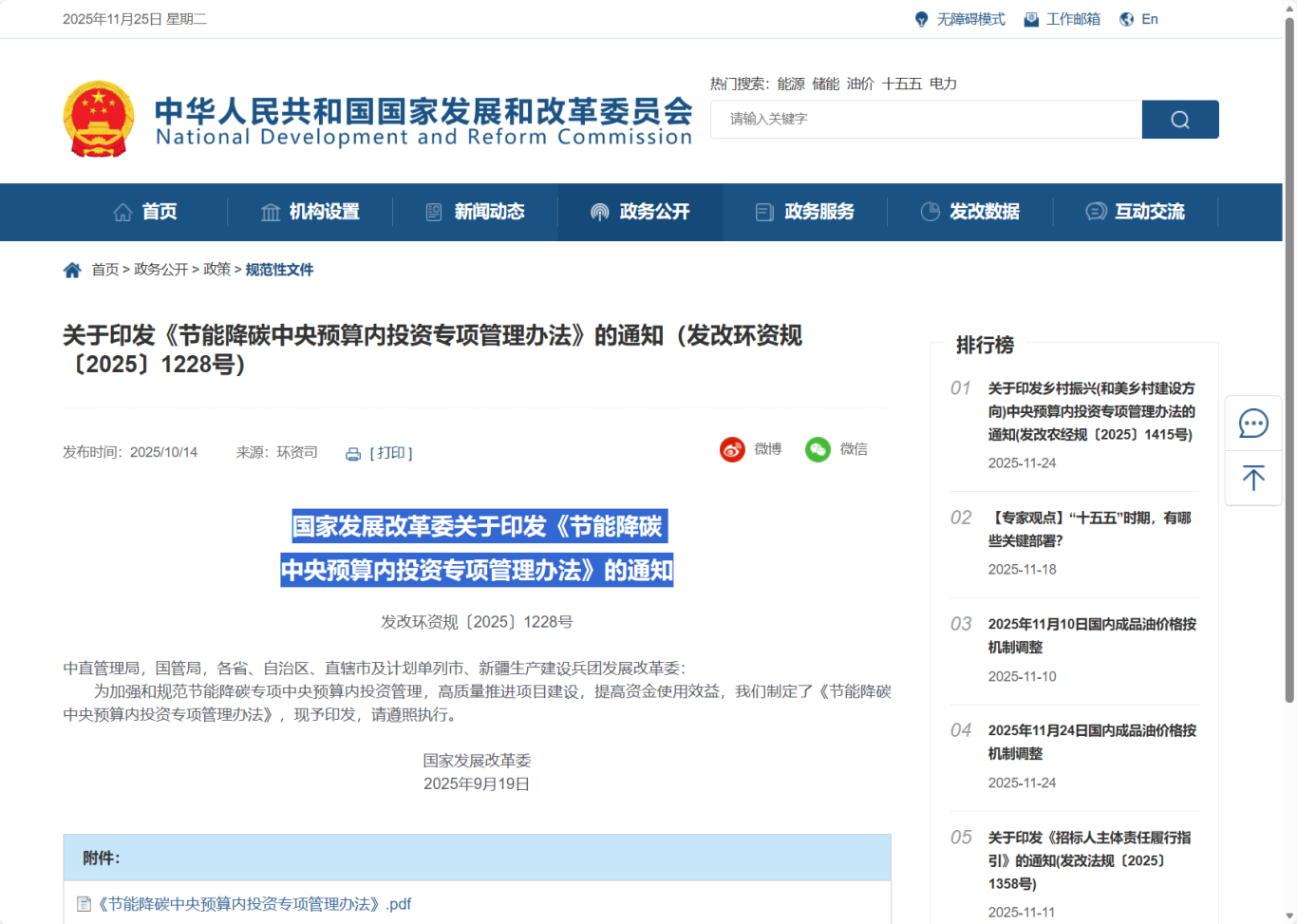Switch to the 新闻动态 navigation tab
Screen dimensions: 1297x924
coord(479,212)
